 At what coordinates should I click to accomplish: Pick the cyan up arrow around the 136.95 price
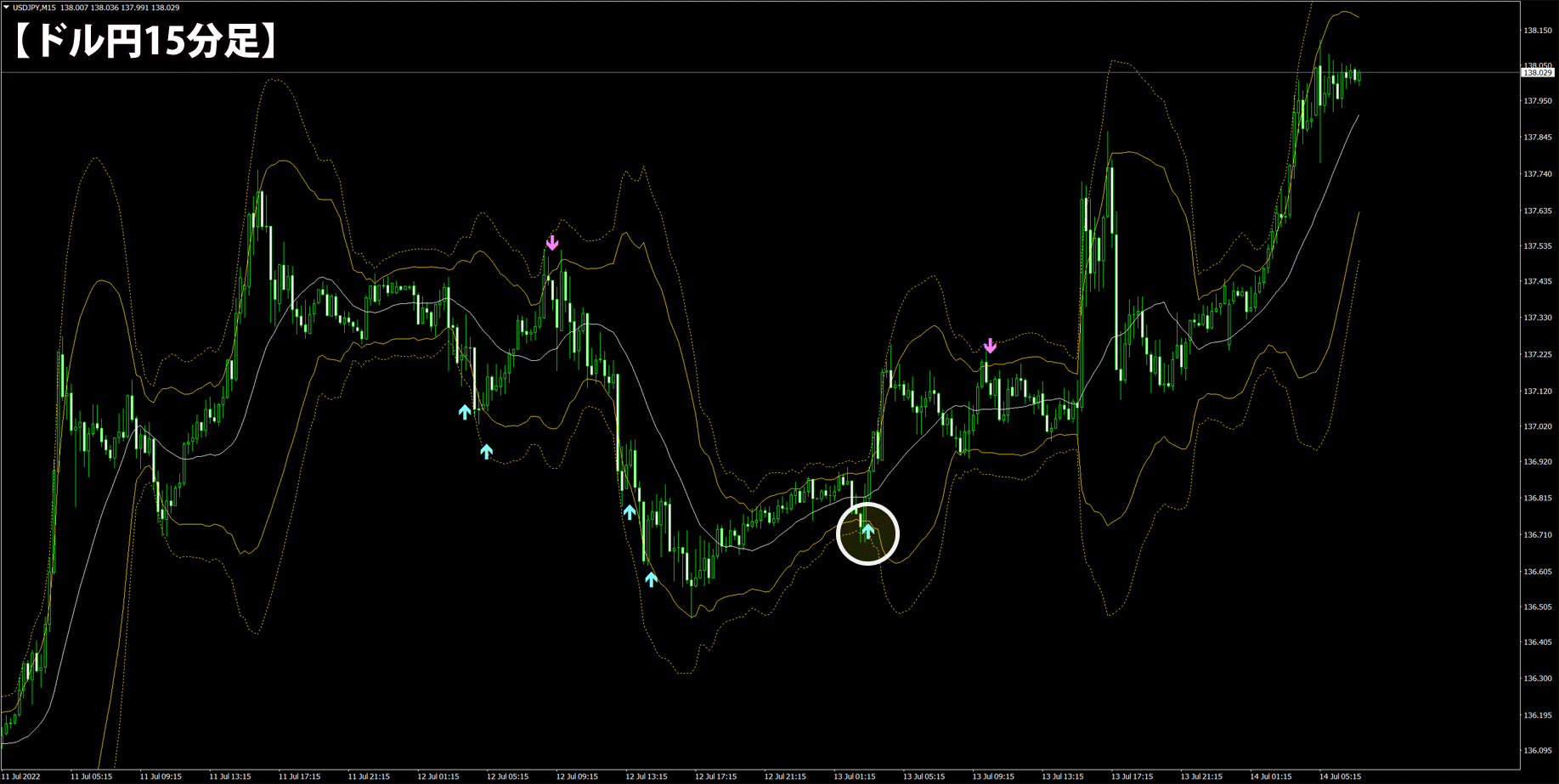(x=486, y=451)
